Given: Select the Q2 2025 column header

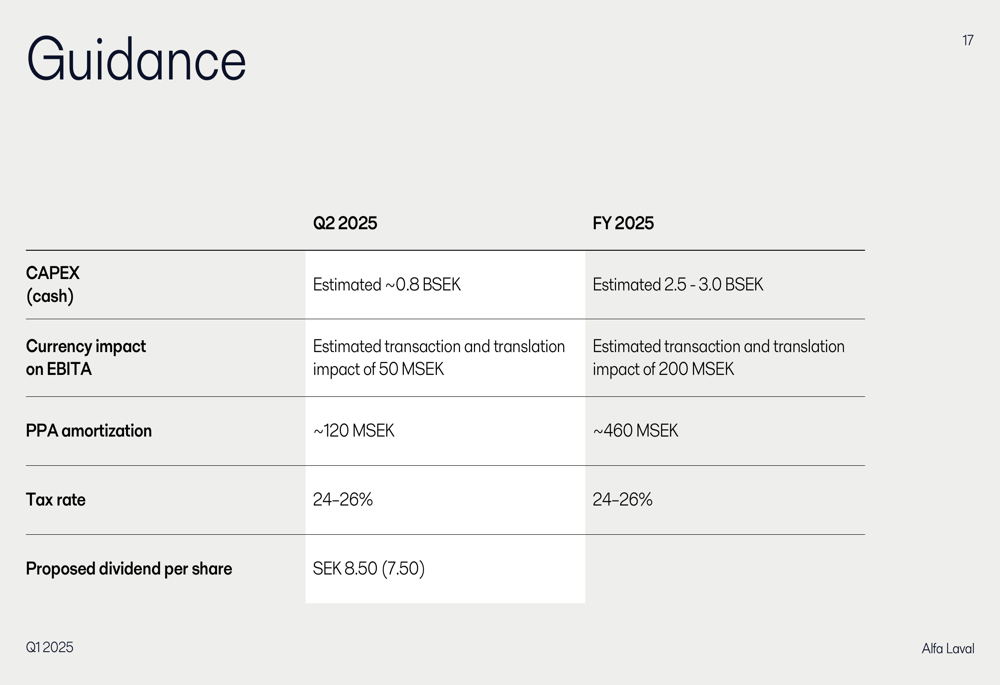Looking at the screenshot, I should [x=345, y=223].
